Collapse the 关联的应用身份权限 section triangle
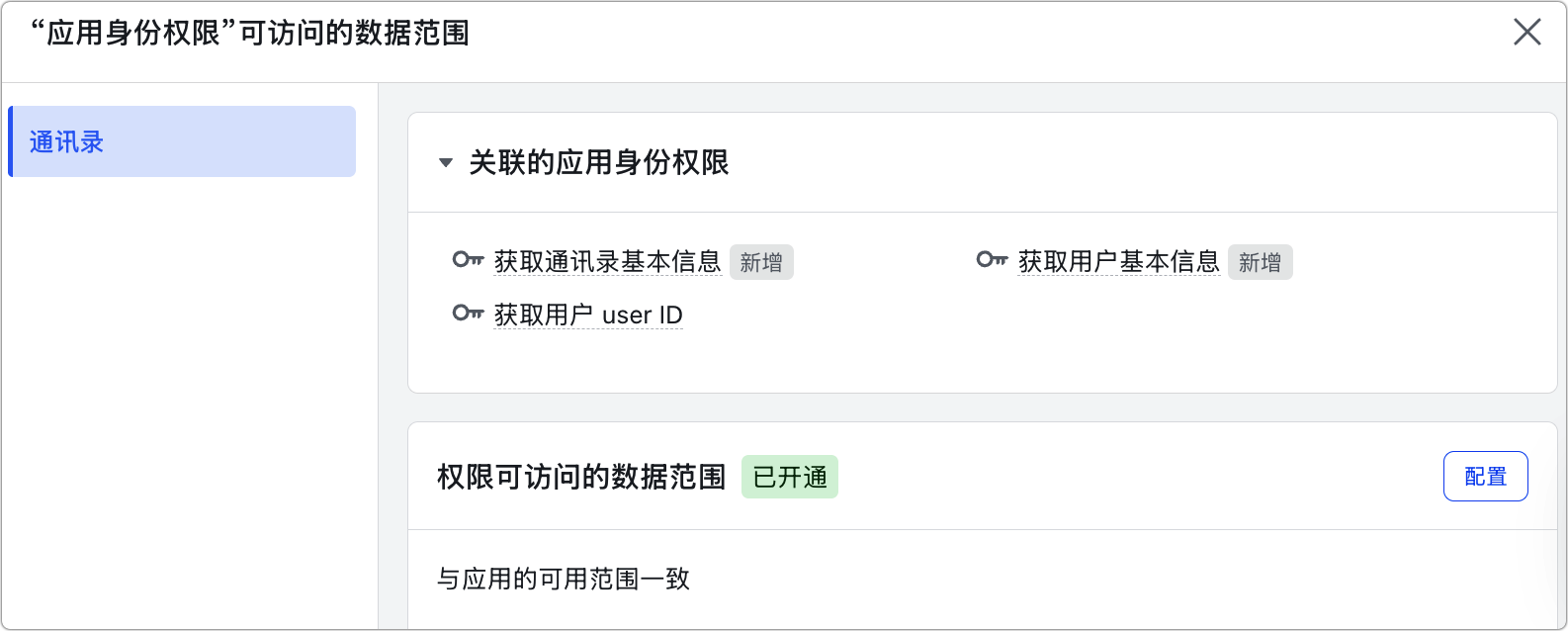Viewport: 1568px width, 631px height. 446,163
